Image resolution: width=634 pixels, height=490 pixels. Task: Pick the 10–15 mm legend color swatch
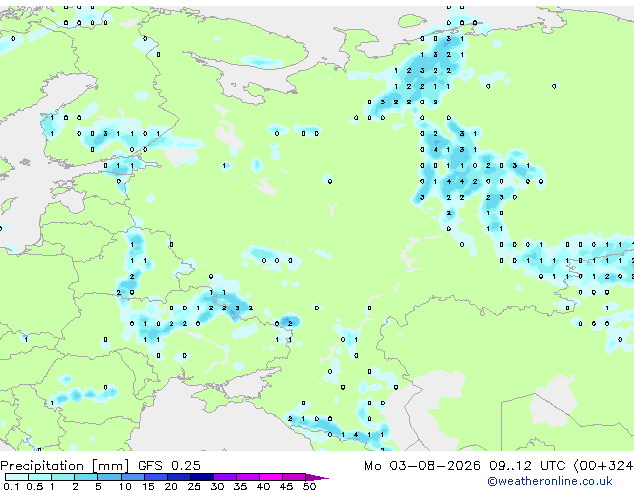point(133,477)
